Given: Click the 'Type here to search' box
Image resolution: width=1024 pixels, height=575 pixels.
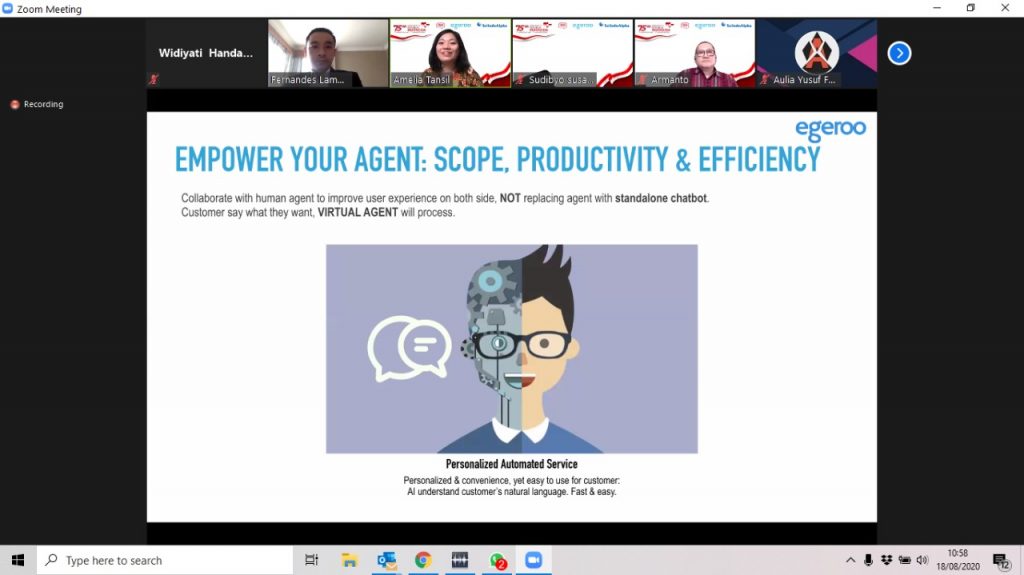Looking at the screenshot, I should tap(165, 560).
